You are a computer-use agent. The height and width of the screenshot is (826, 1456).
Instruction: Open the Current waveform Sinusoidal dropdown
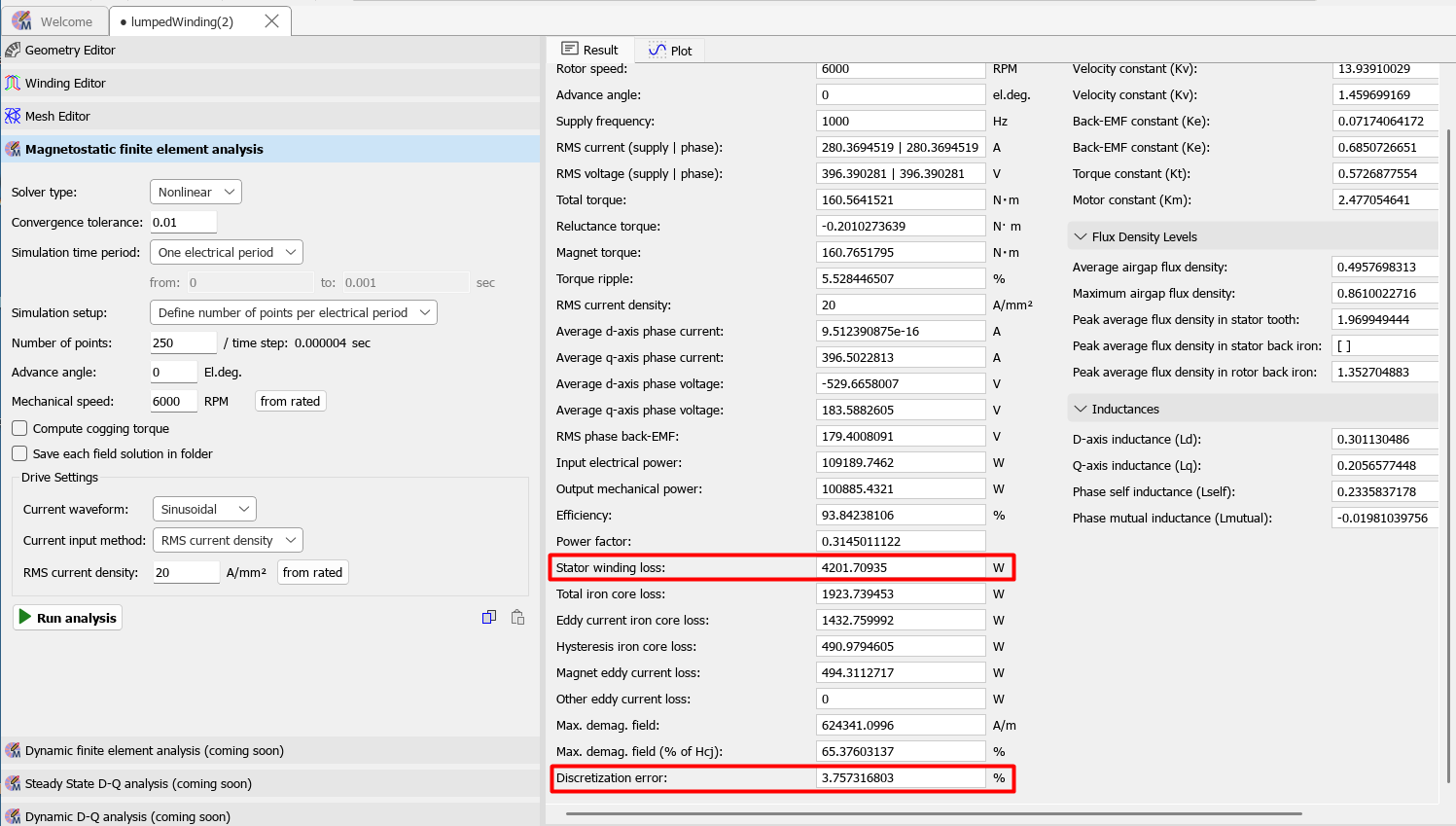(x=204, y=509)
